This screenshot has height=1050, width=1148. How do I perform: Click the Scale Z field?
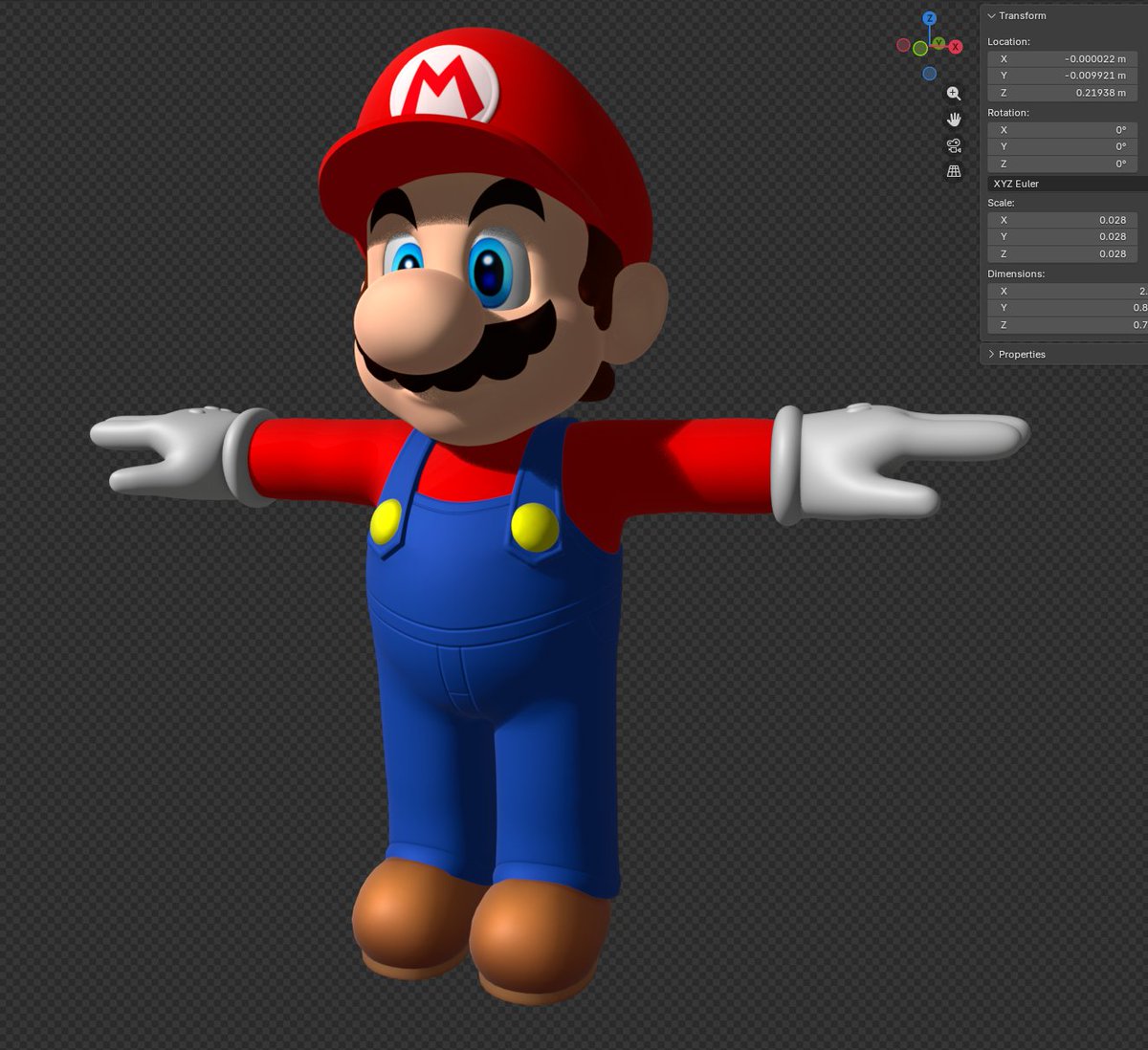1062,254
